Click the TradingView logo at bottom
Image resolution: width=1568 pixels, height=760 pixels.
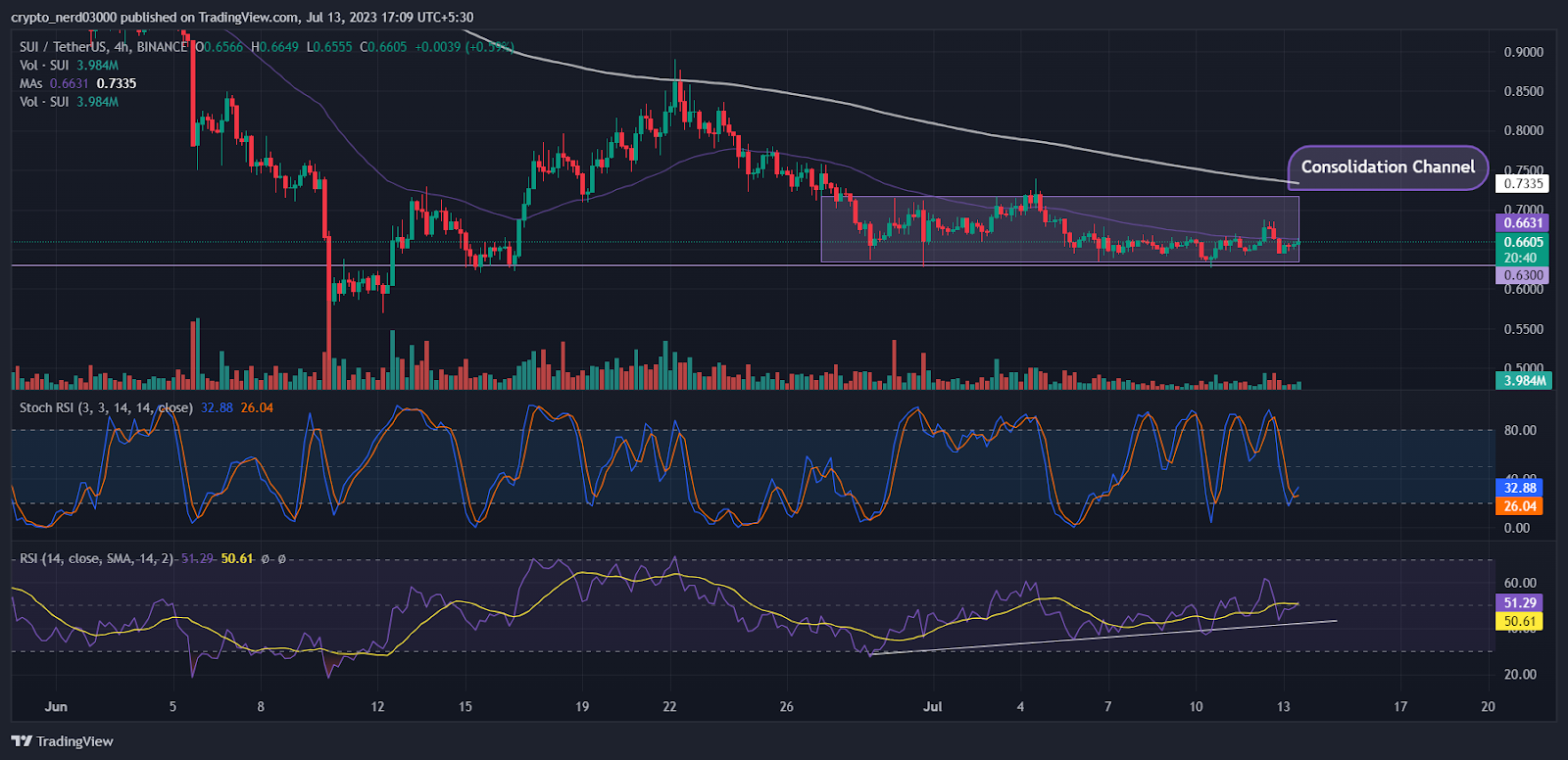tap(63, 741)
